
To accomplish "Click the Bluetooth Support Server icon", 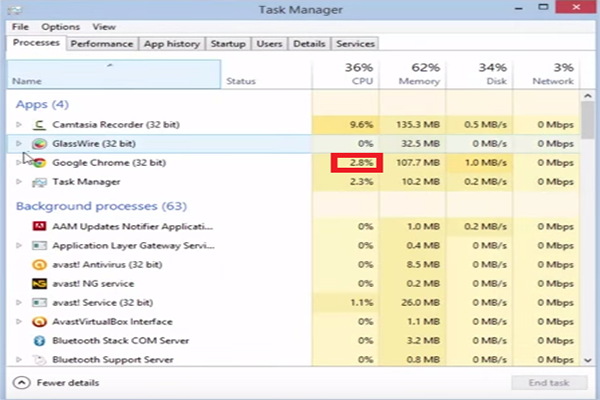I will tap(39, 360).
